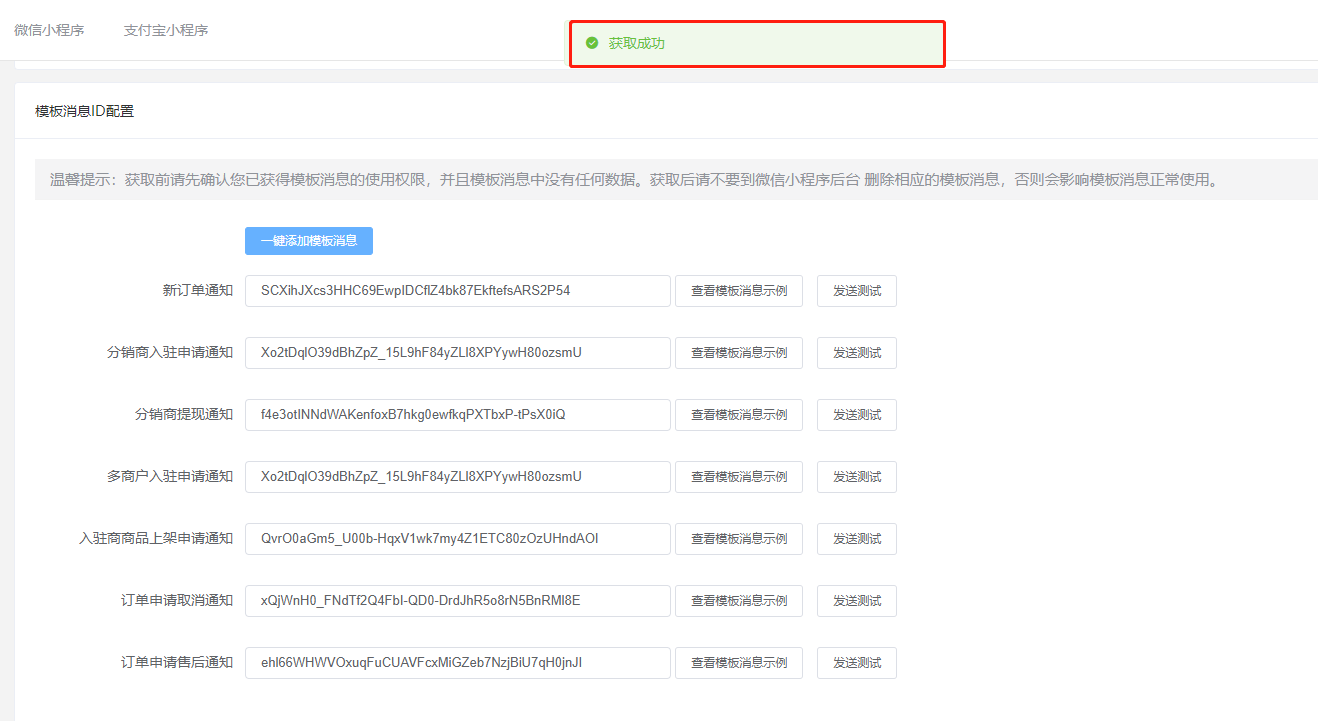Focus the 分销商提现通知 ID field
The height and width of the screenshot is (721, 1318).
click(x=457, y=415)
